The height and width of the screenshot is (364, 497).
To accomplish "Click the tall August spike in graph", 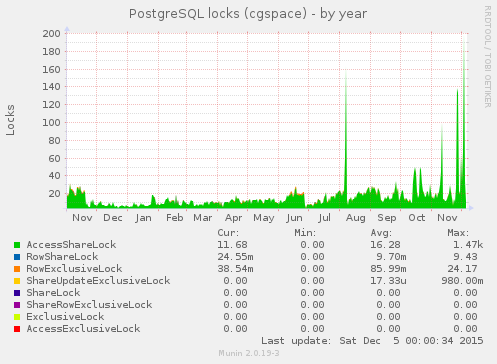I will click(346, 140).
